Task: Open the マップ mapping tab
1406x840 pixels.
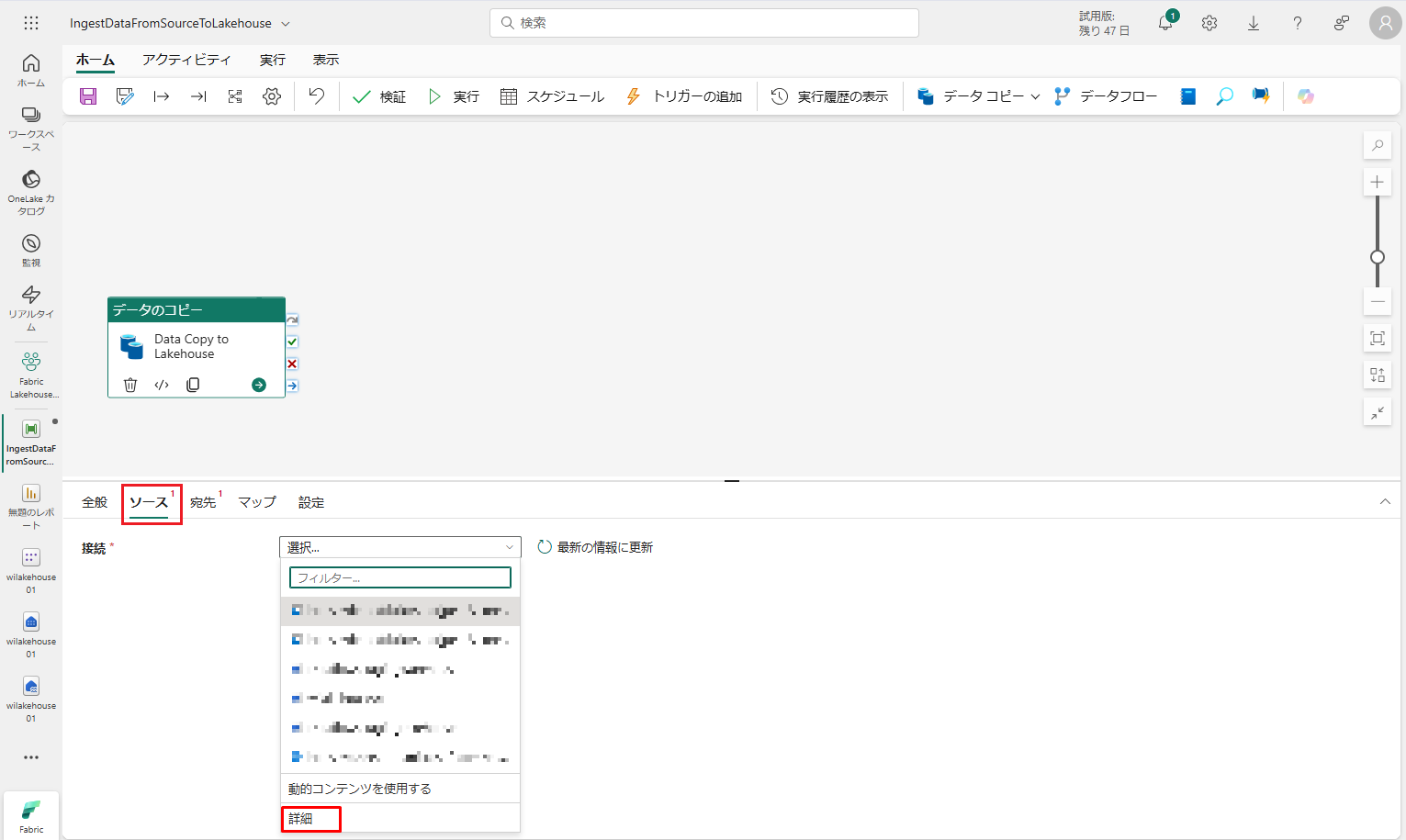Action: pos(257,502)
